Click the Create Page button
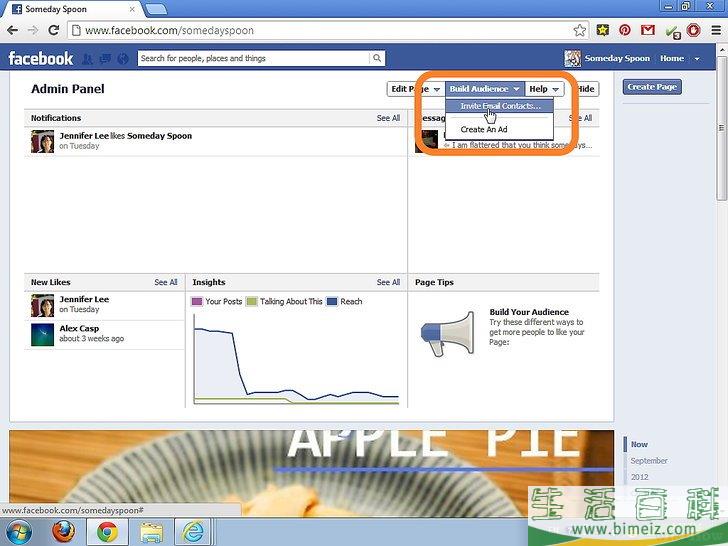The width and height of the screenshot is (728, 546). pyautogui.click(x=652, y=87)
